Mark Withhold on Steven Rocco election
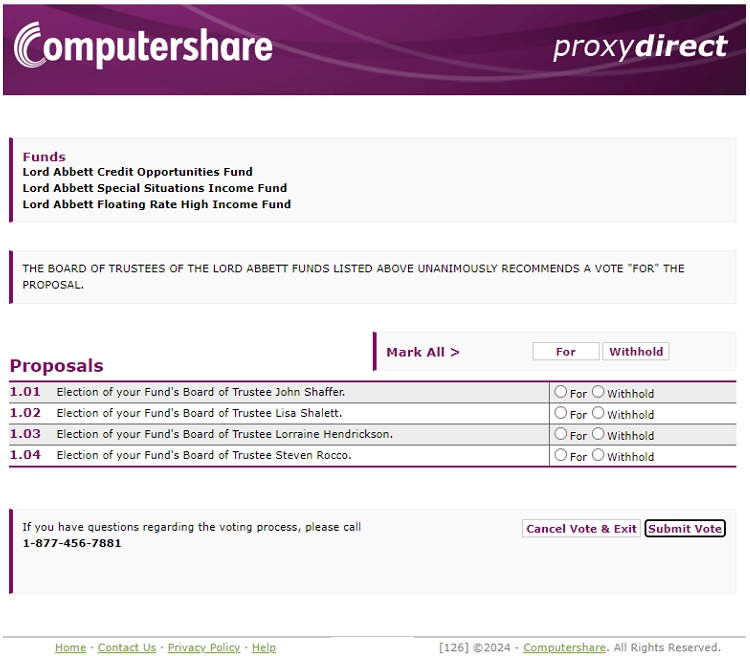The height and width of the screenshot is (656, 750). tap(598, 456)
